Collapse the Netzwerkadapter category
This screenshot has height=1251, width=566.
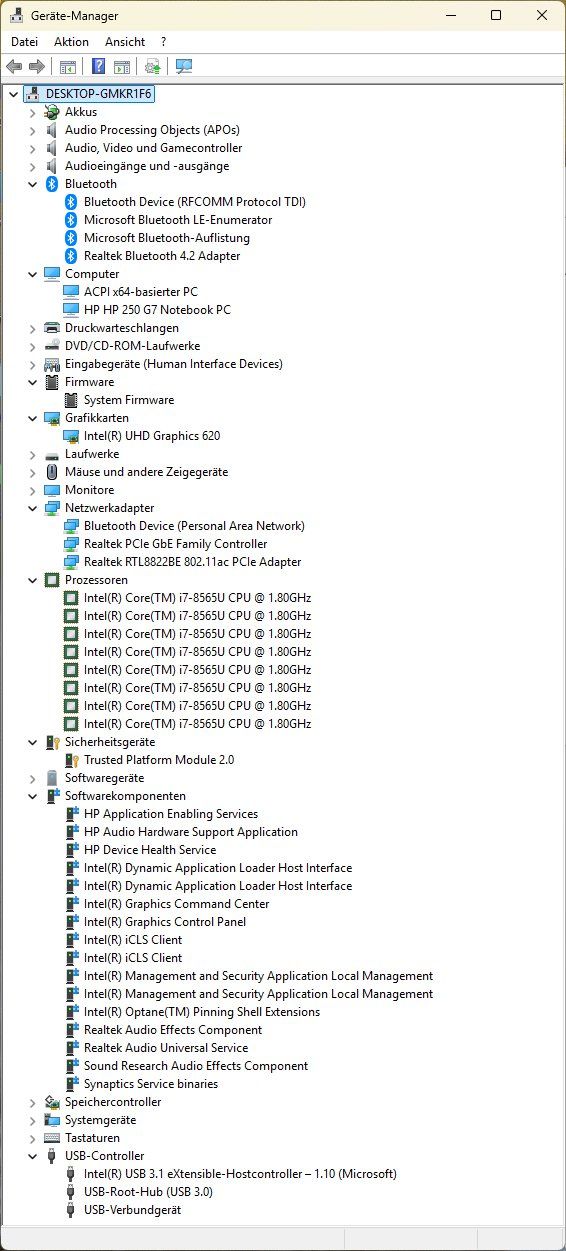click(x=32, y=508)
